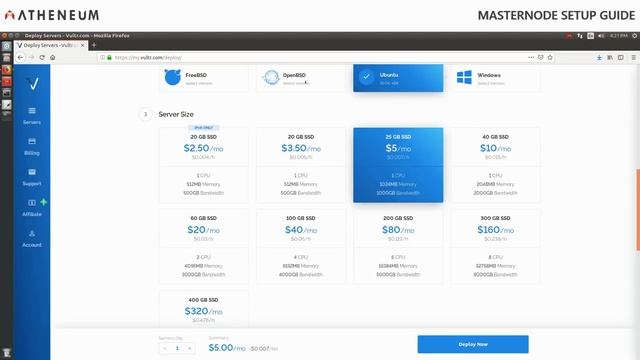Toggle the Firefox sidebar view icon
The height and width of the screenshot is (360, 640).
620,58
